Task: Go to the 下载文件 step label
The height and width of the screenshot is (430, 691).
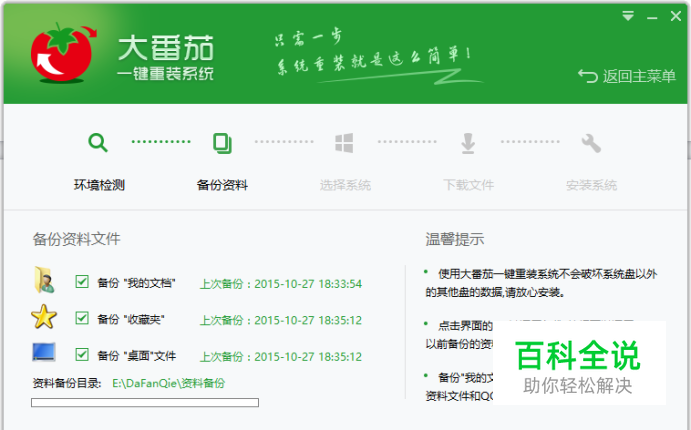Action: (x=468, y=185)
